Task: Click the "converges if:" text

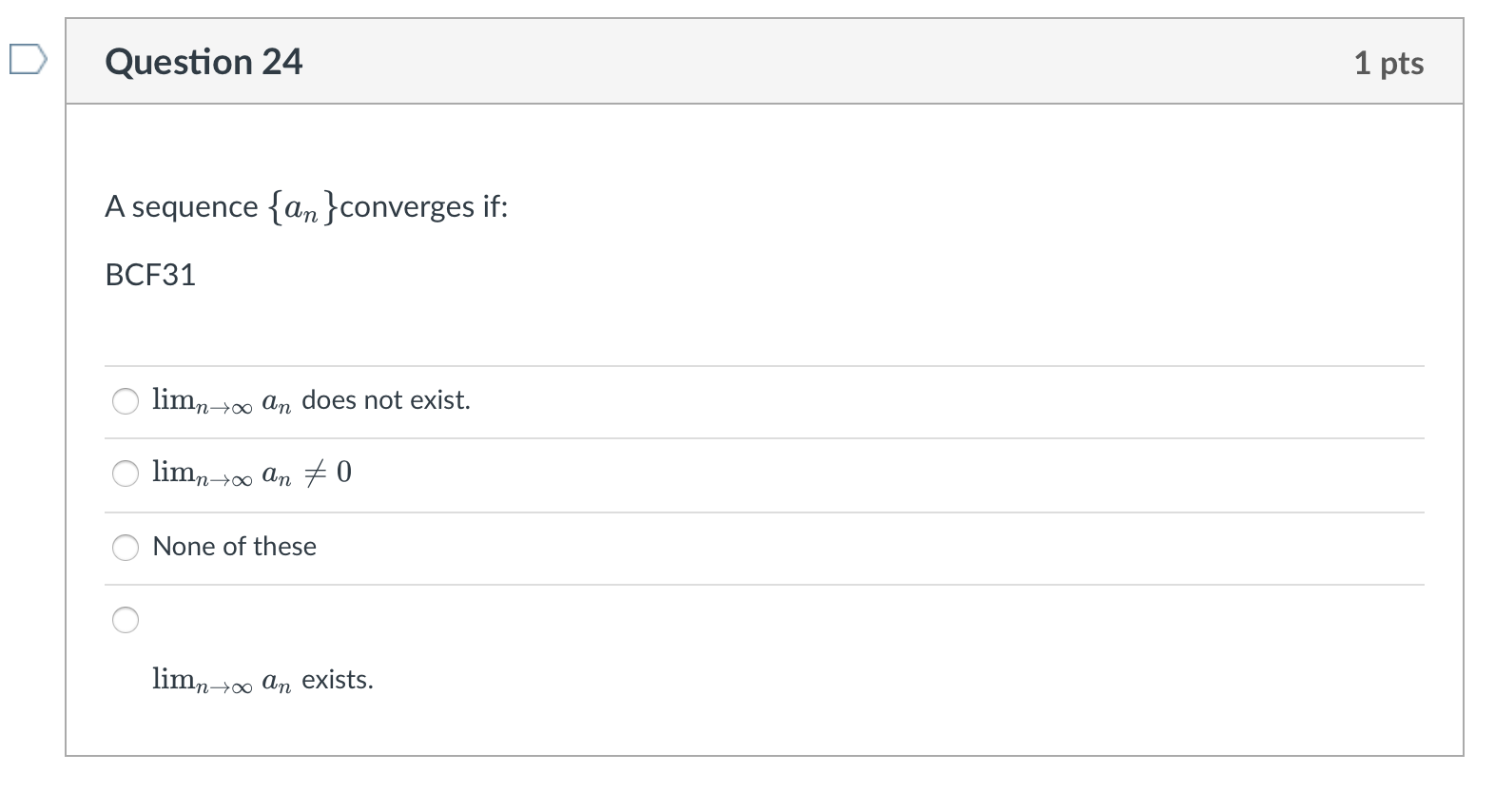Action: click(x=424, y=207)
